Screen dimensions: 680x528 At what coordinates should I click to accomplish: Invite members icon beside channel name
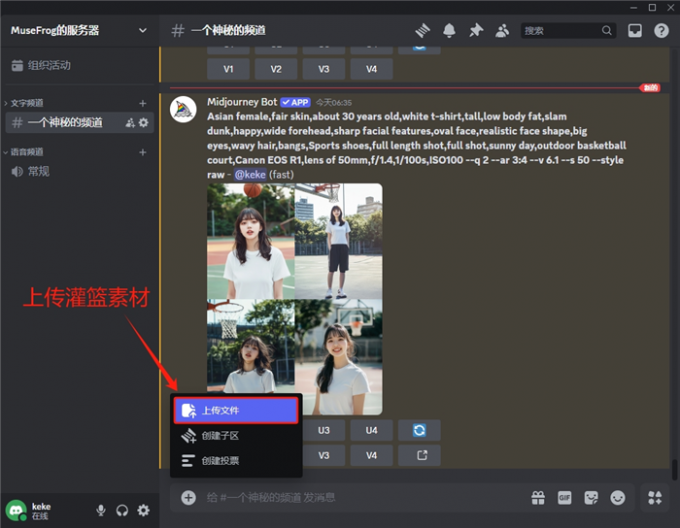point(130,123)
